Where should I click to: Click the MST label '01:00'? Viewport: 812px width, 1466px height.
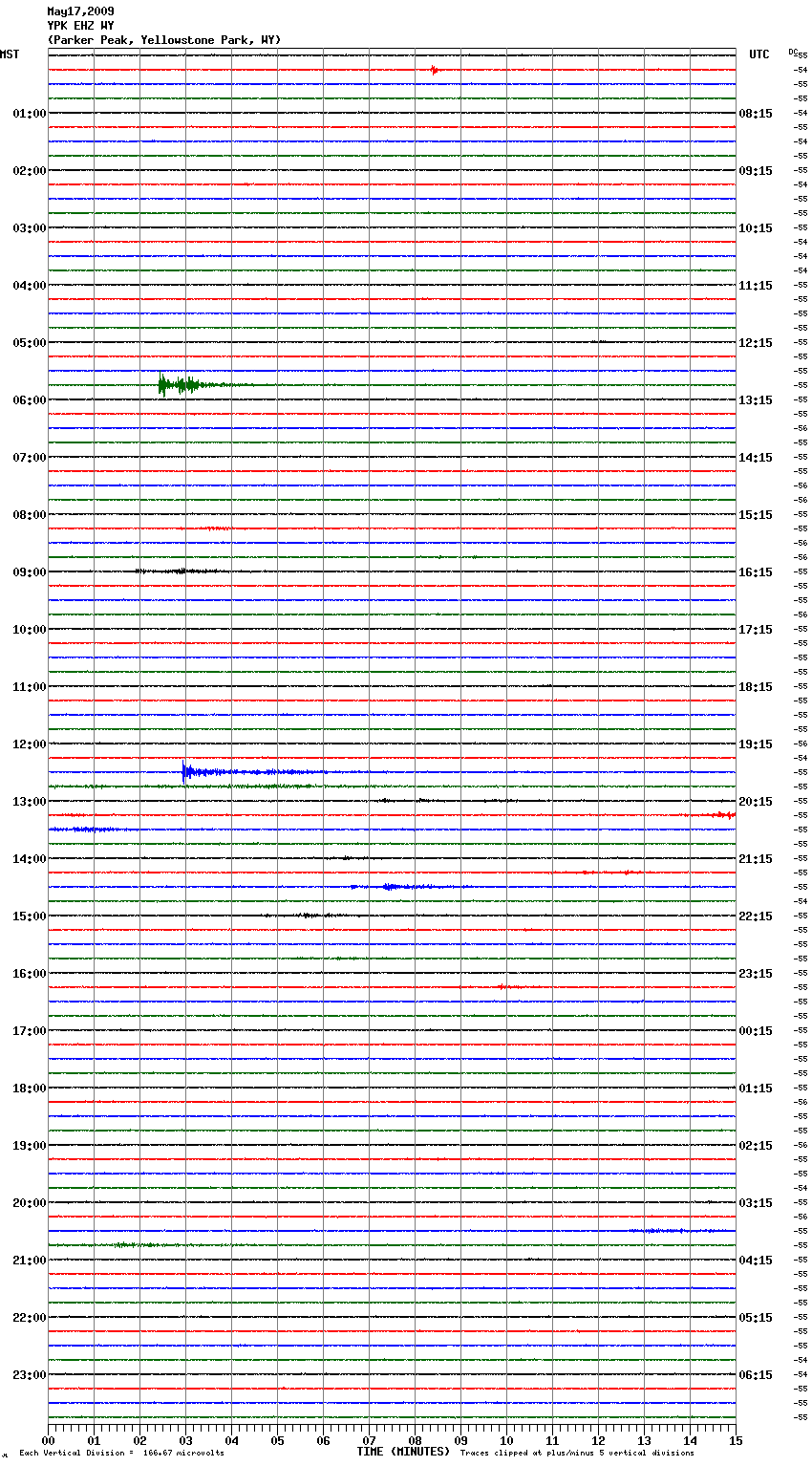pyautogui.click(x=30, y=114)
